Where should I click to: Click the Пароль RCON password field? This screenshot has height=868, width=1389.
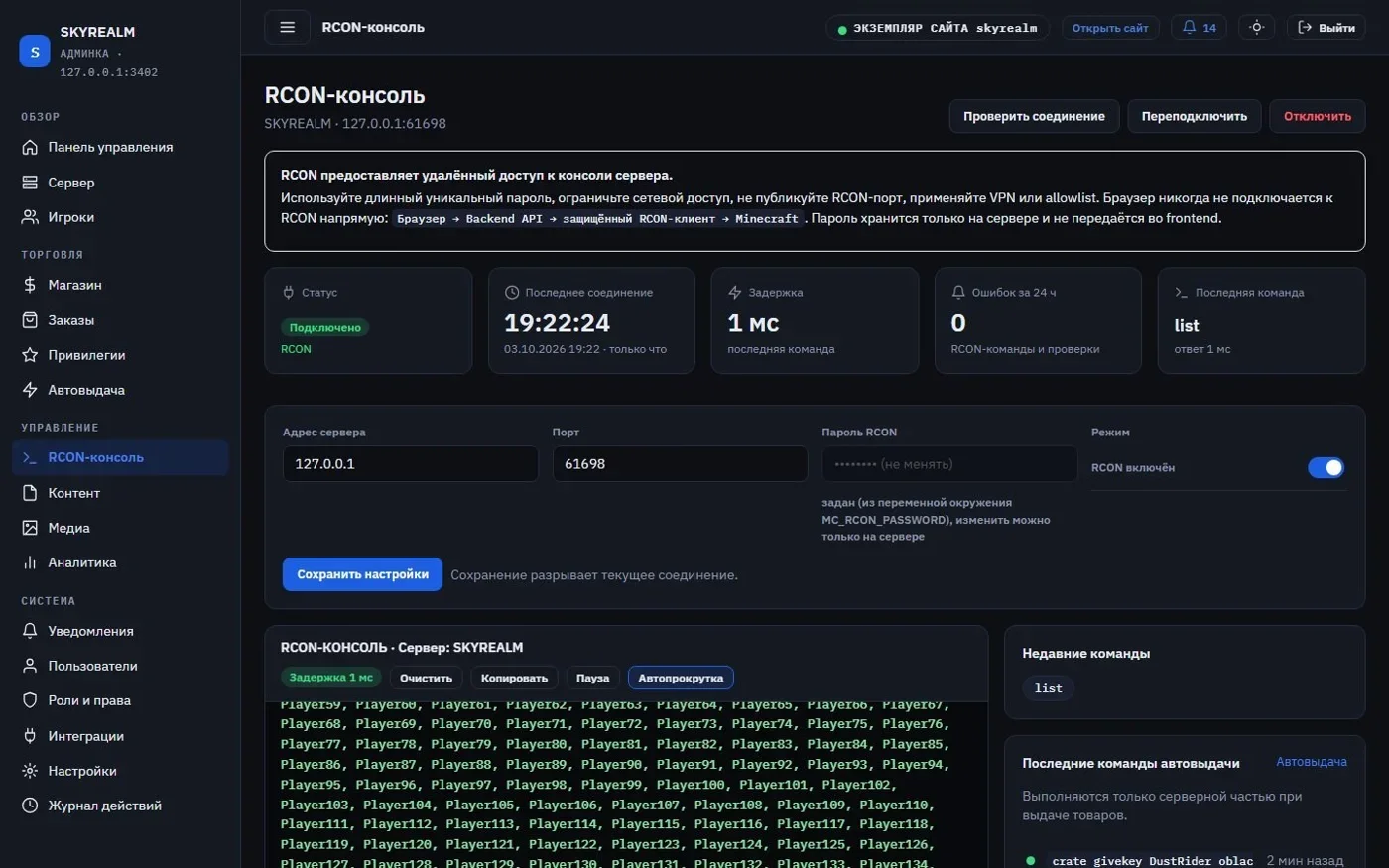click(949, 464)
